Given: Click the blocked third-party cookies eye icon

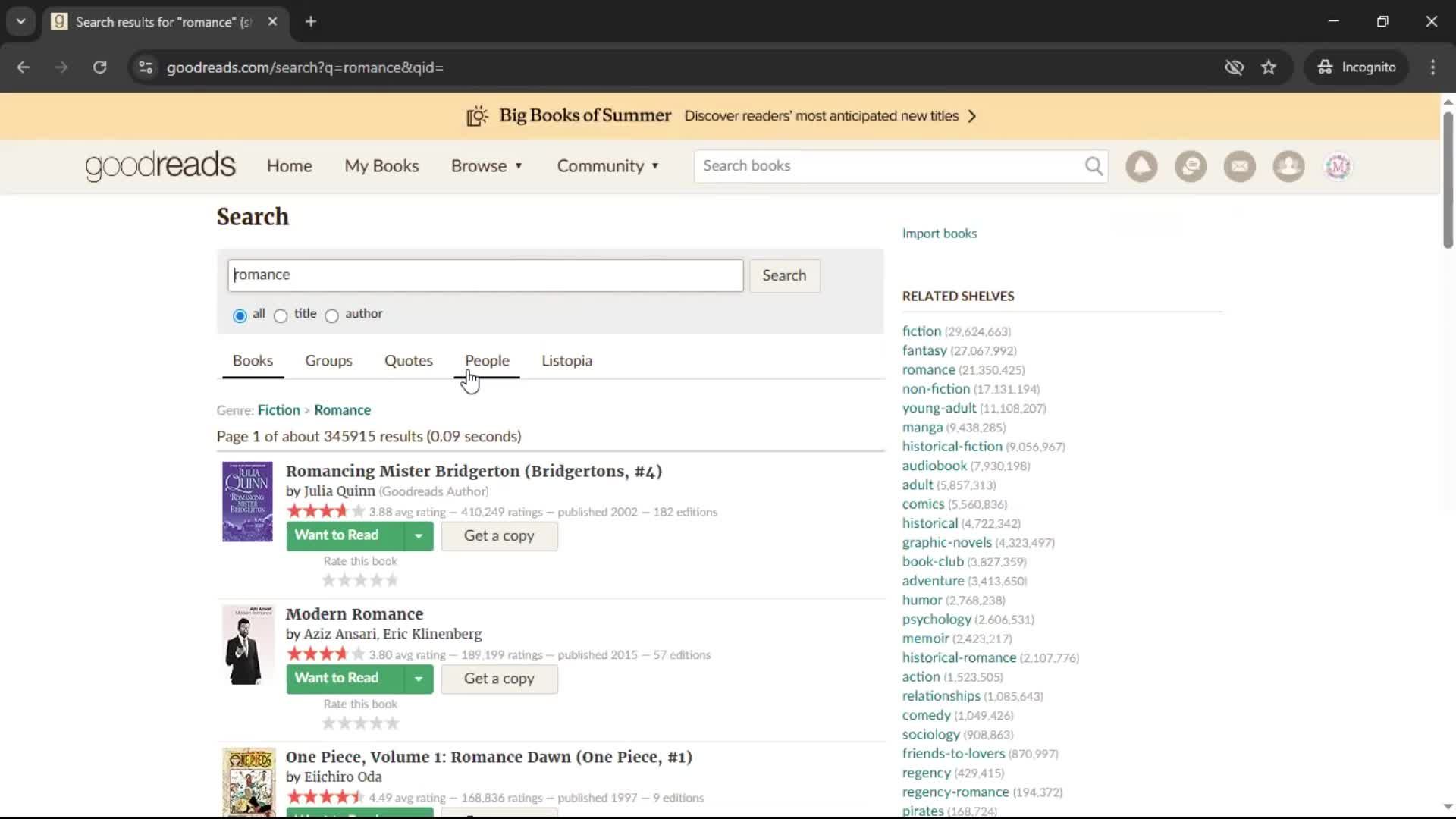Looking at the screenshot, I should point(1234,67).
